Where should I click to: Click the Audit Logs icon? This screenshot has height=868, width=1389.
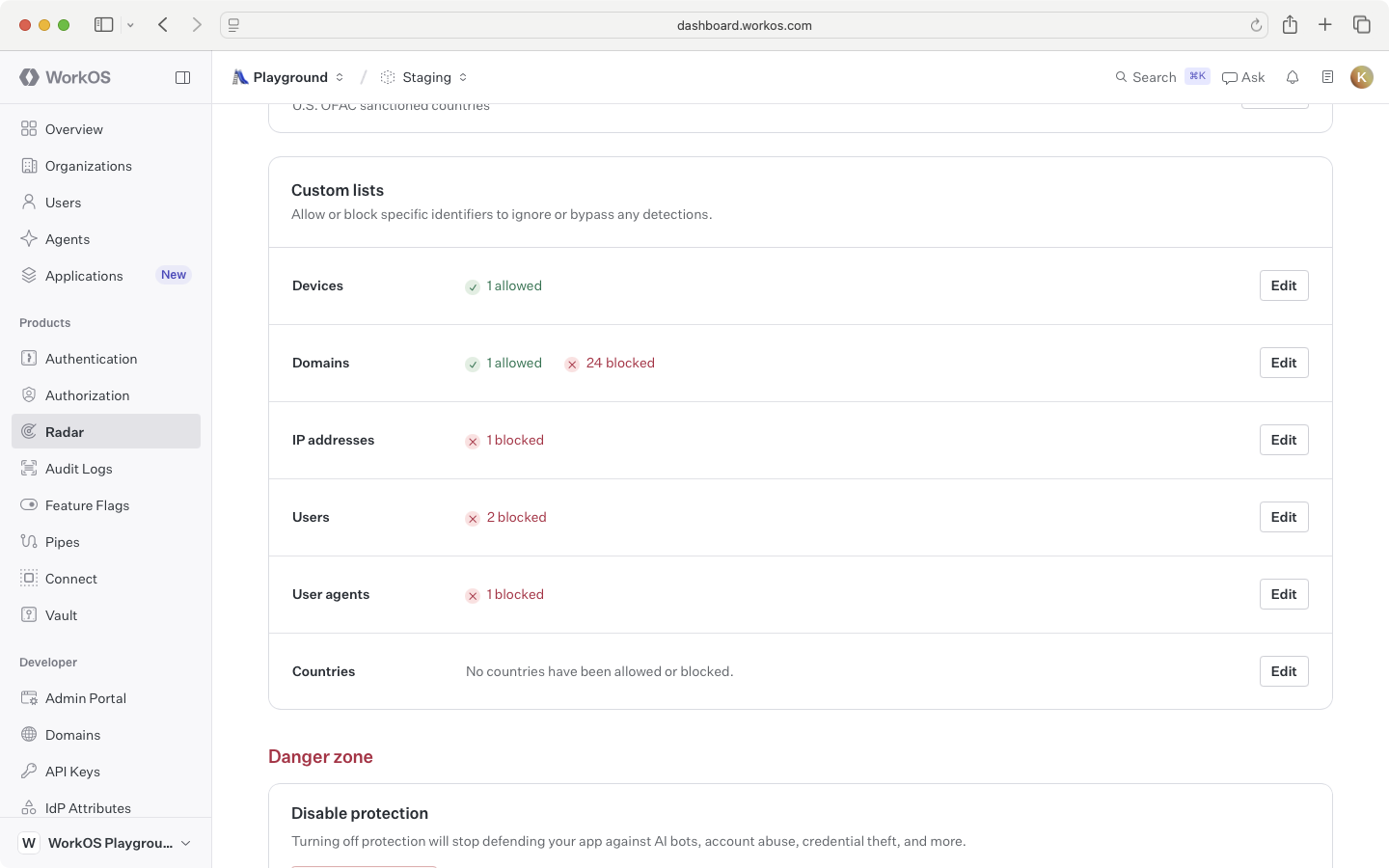(x=29, y=469)
